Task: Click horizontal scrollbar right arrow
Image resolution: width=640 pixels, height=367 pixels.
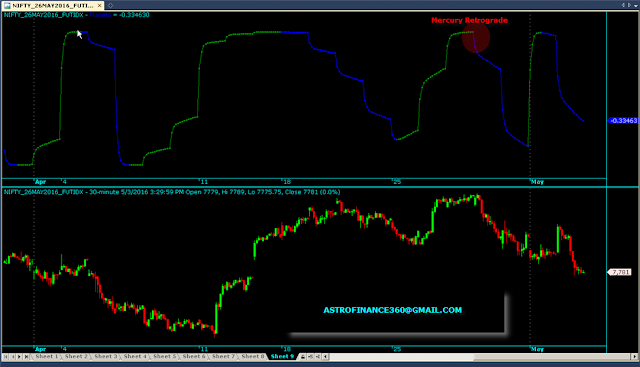Action: pos(635,357)
